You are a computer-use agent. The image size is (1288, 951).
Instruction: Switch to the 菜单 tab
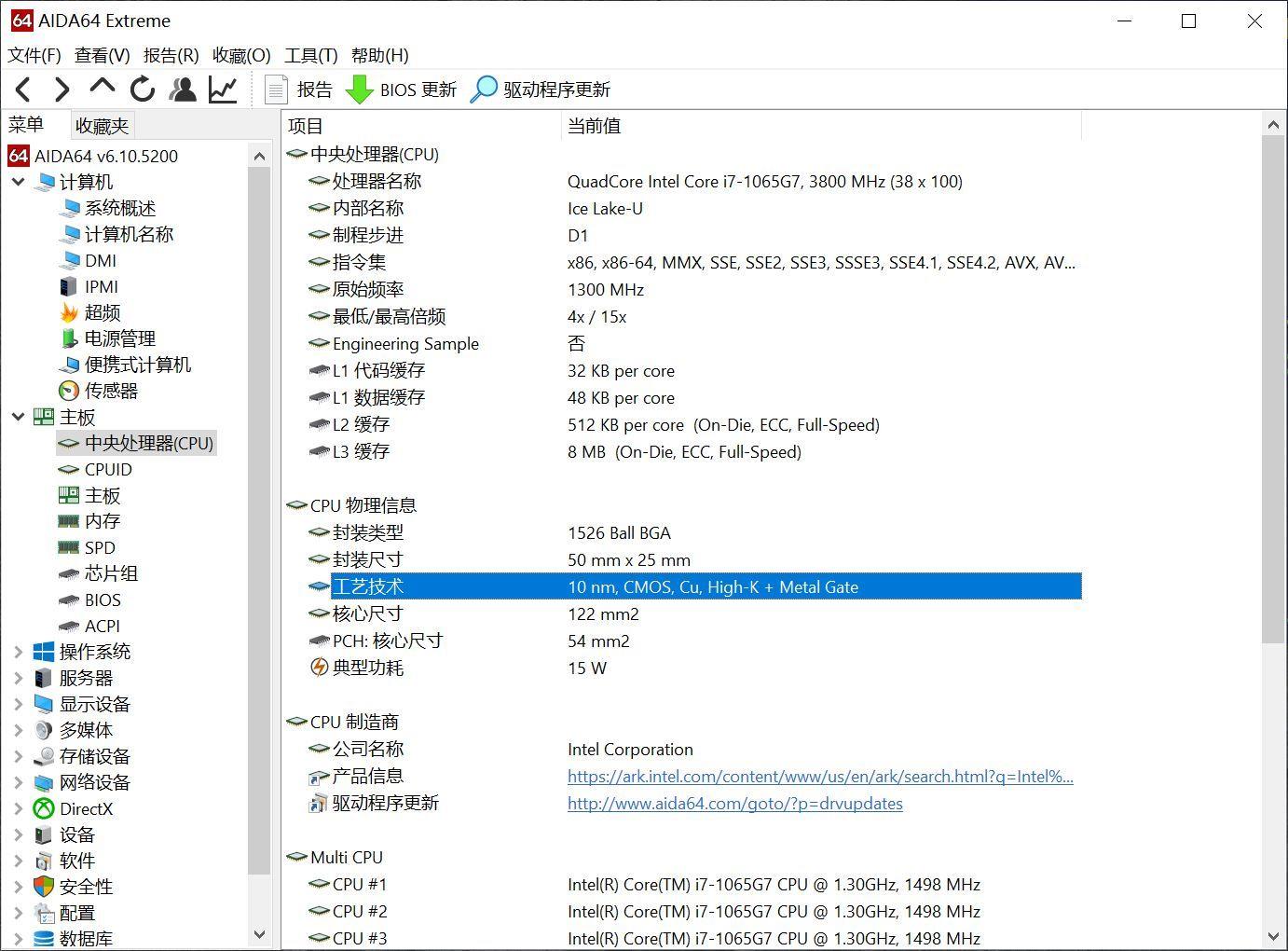26,124
